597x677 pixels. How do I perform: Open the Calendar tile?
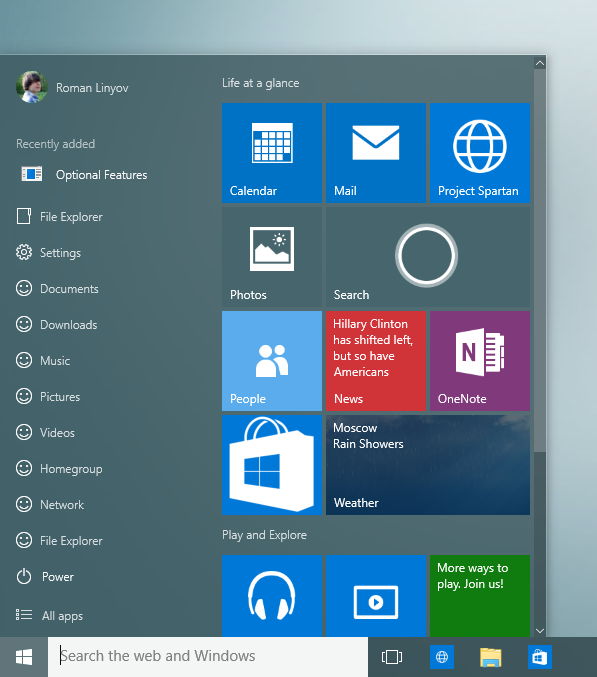pyautogui.click(x=272, y=153)
